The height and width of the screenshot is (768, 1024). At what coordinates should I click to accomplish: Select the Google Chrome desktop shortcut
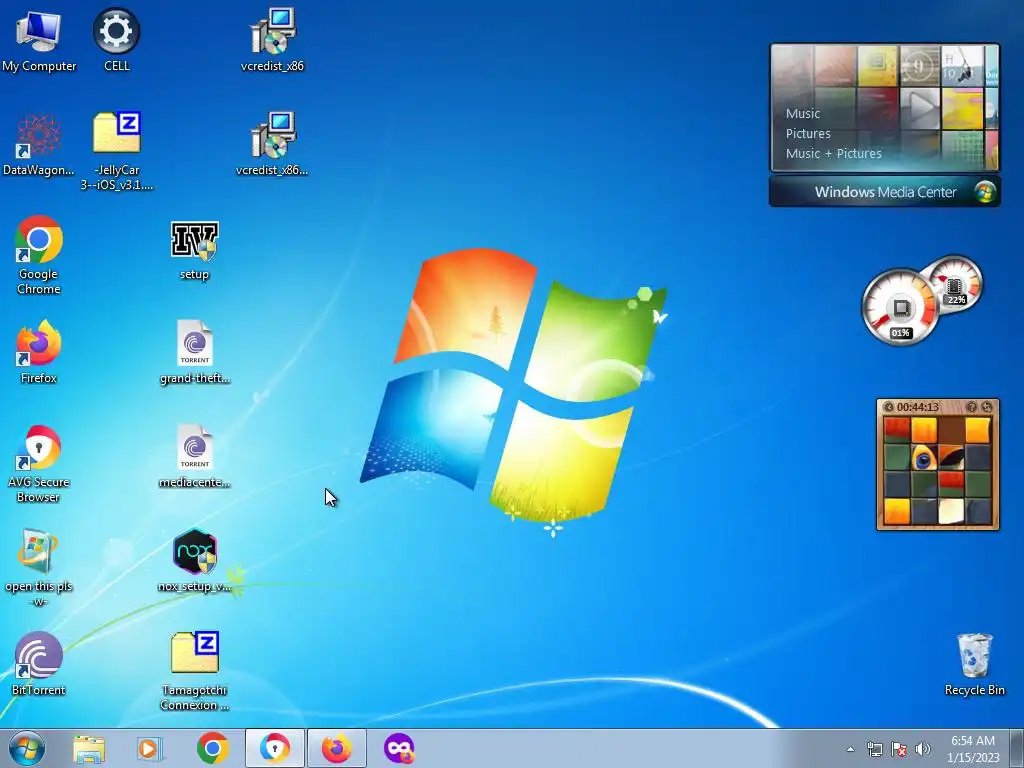[x=39, y=256]
